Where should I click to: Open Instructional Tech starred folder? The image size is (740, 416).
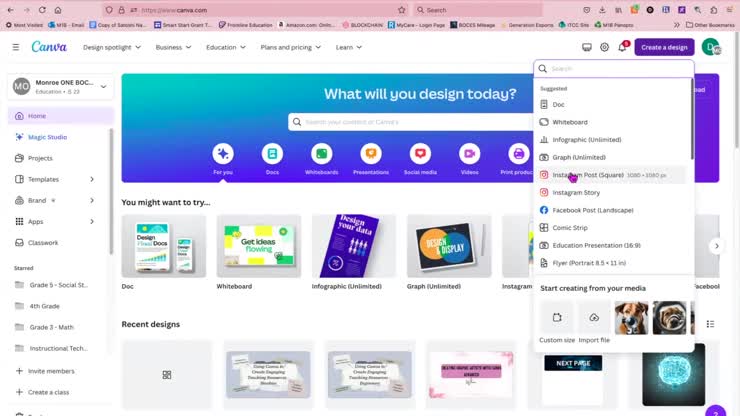(59, 348)
